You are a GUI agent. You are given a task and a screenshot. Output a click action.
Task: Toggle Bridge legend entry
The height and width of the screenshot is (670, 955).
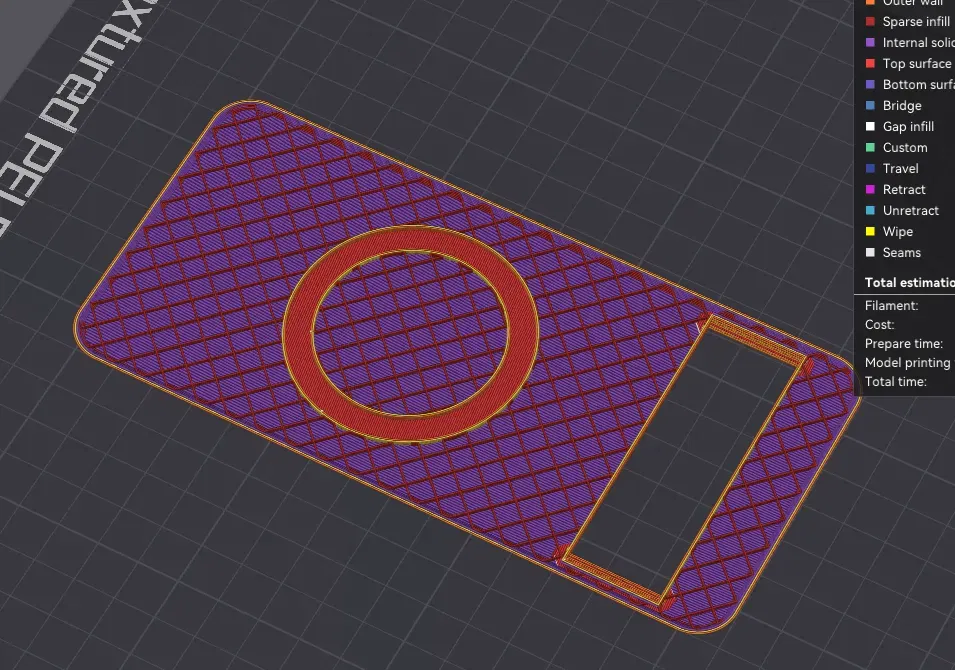pyautogui.click(x=894, y=105)
